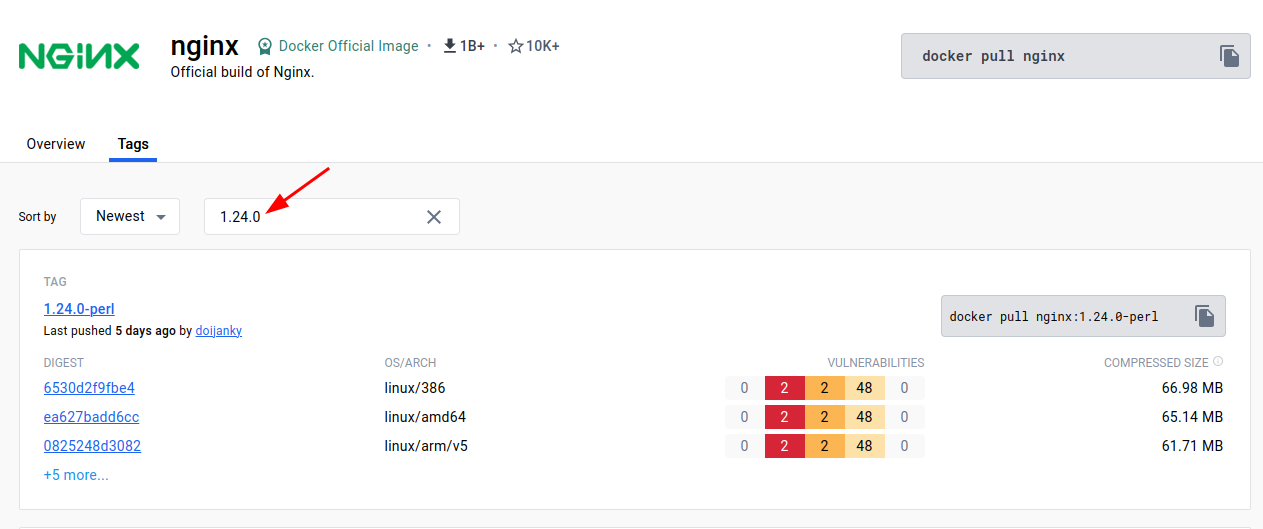1263x529 pixels.
Task: Click the red 2 cell for linux/arm/v5
Action: pos(785,446)
